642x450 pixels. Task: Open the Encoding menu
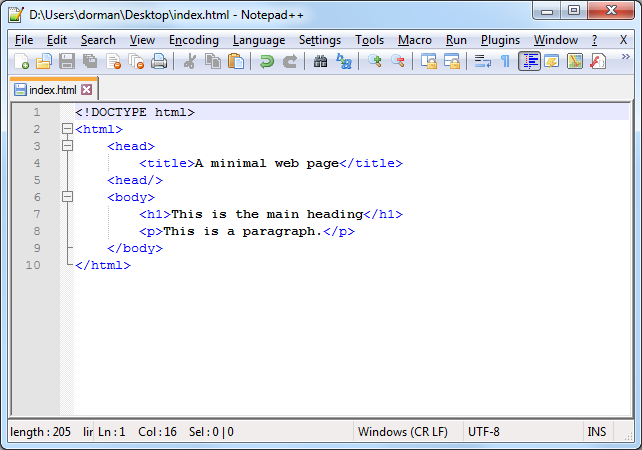click(194, 40)
